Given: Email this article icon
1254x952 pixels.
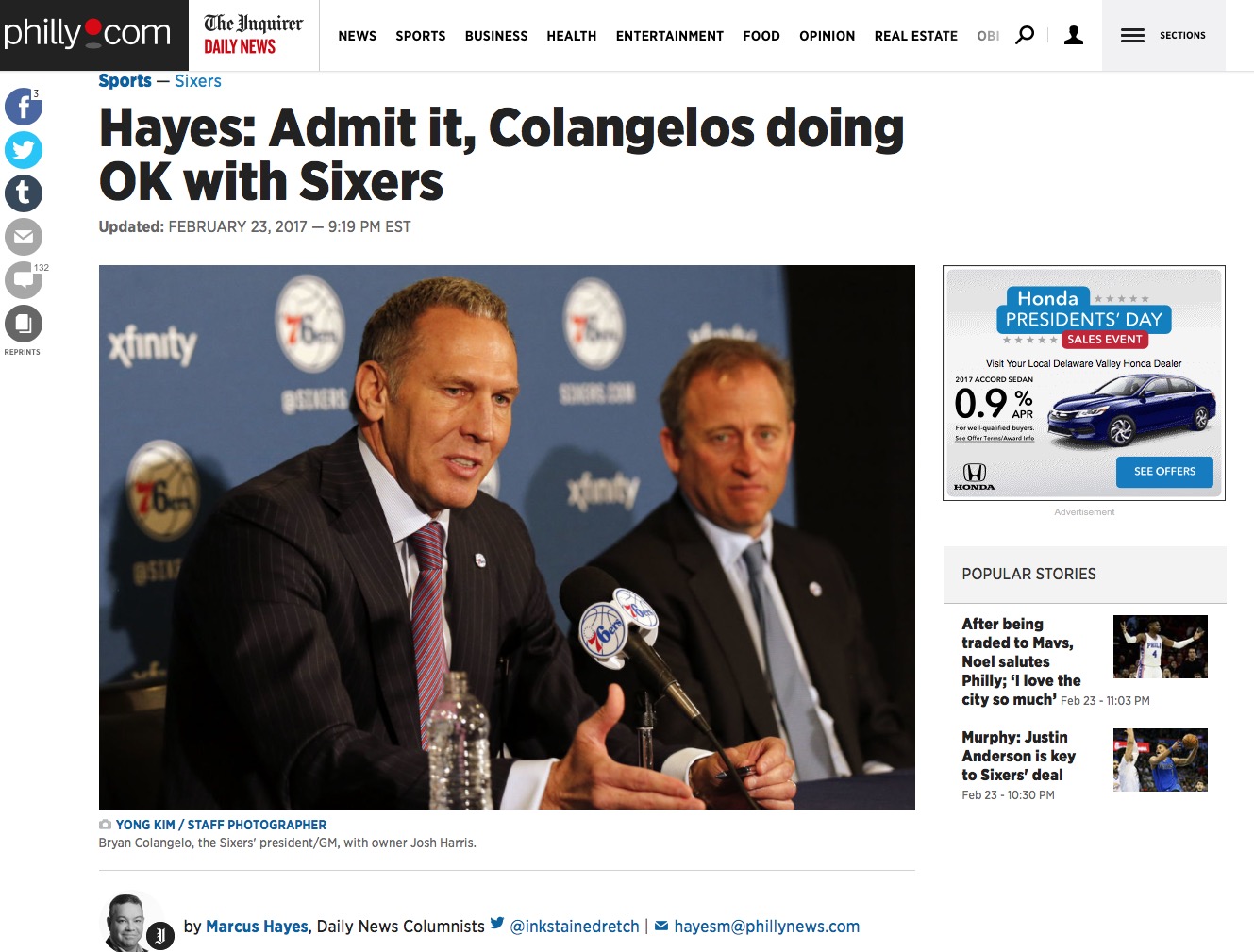Looking at the screenshot, I should point(24,237).
